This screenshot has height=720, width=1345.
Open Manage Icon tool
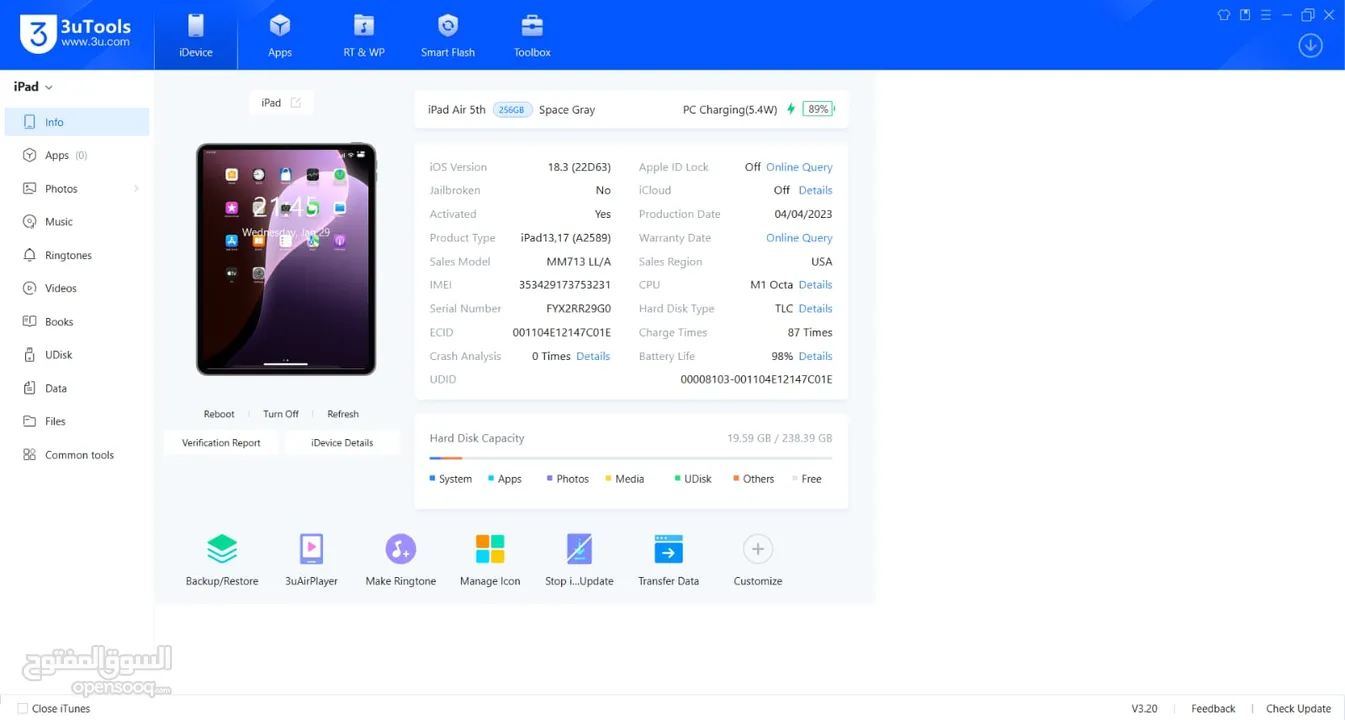tap(490, 559)
